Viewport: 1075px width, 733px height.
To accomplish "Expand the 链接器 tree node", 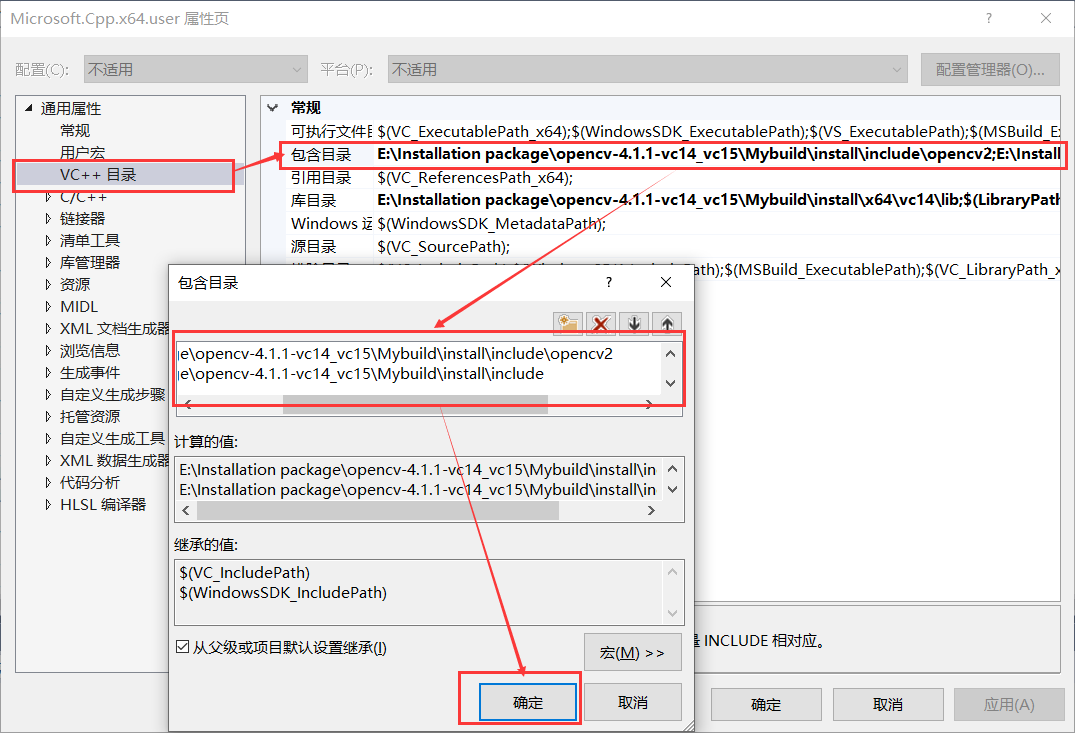I will (x=47, y=218).
